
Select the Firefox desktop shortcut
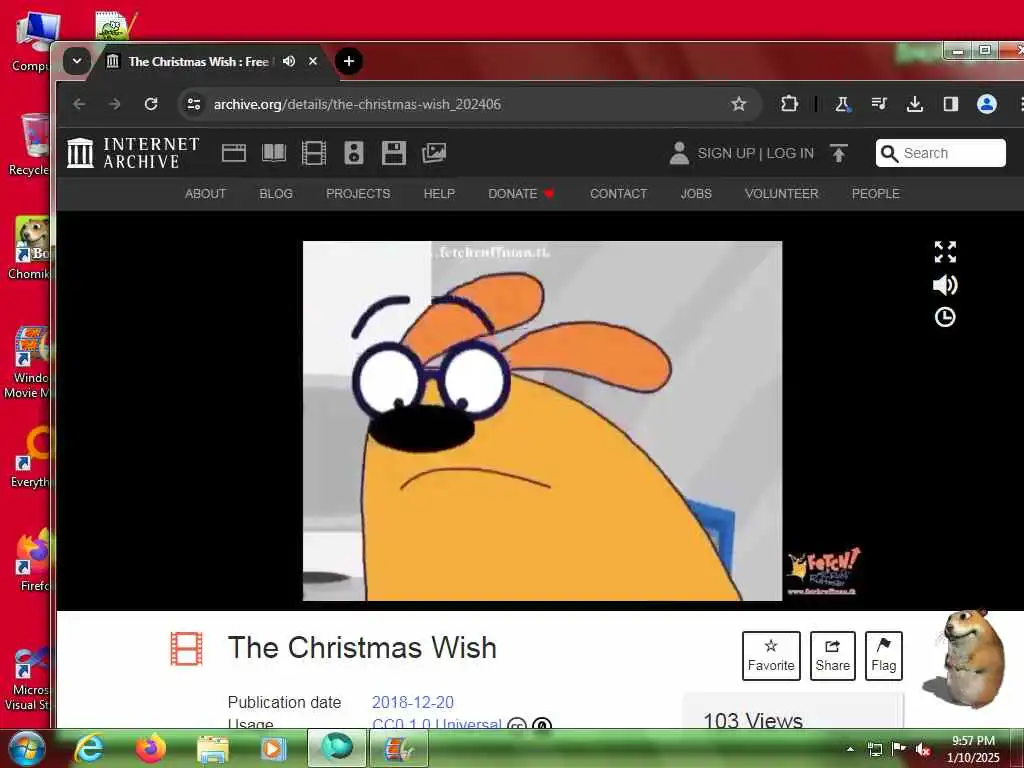tap(33, 560)
